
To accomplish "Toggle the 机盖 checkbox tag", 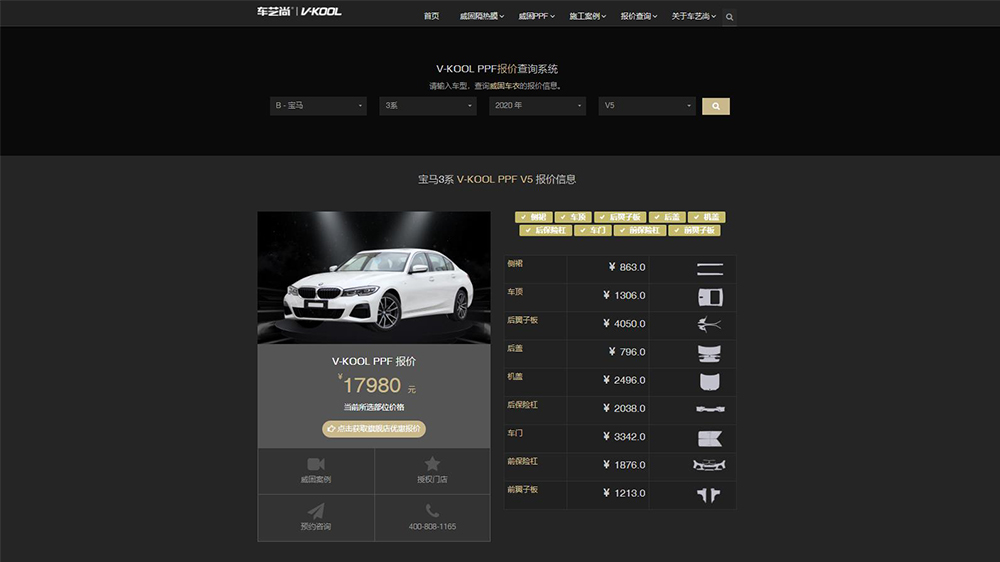I will coord(707,217).
